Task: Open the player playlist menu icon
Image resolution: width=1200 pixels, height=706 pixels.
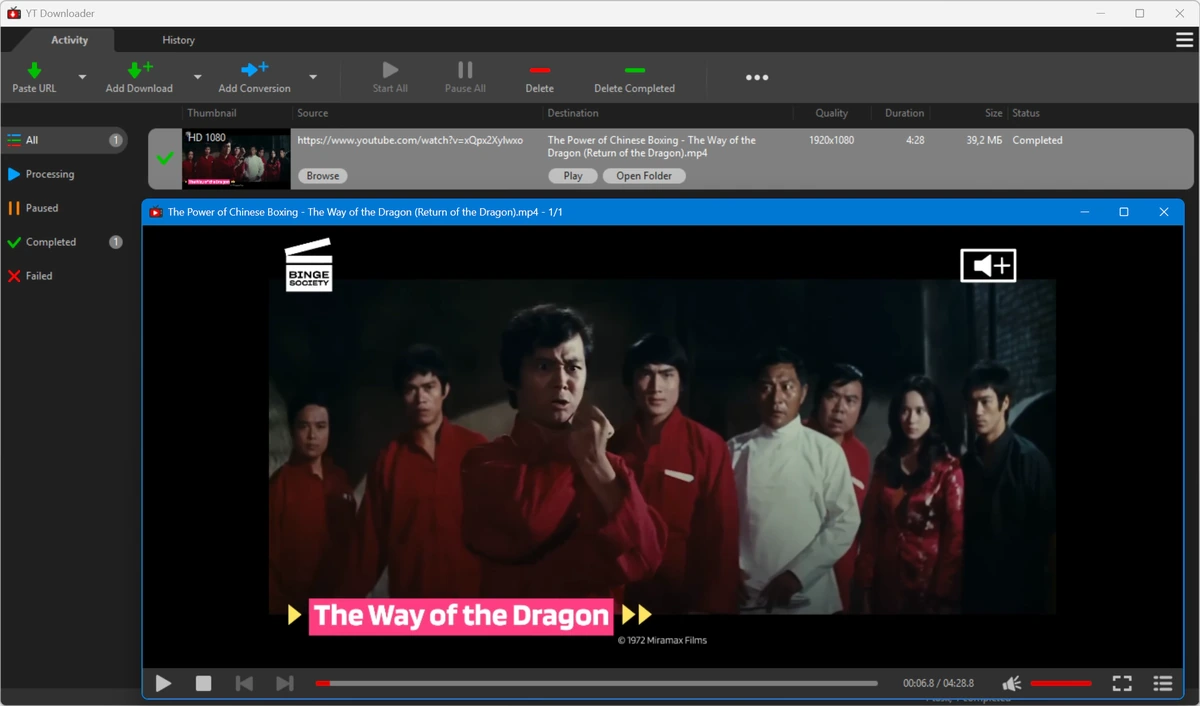Action: click(x=1162, y=683)
